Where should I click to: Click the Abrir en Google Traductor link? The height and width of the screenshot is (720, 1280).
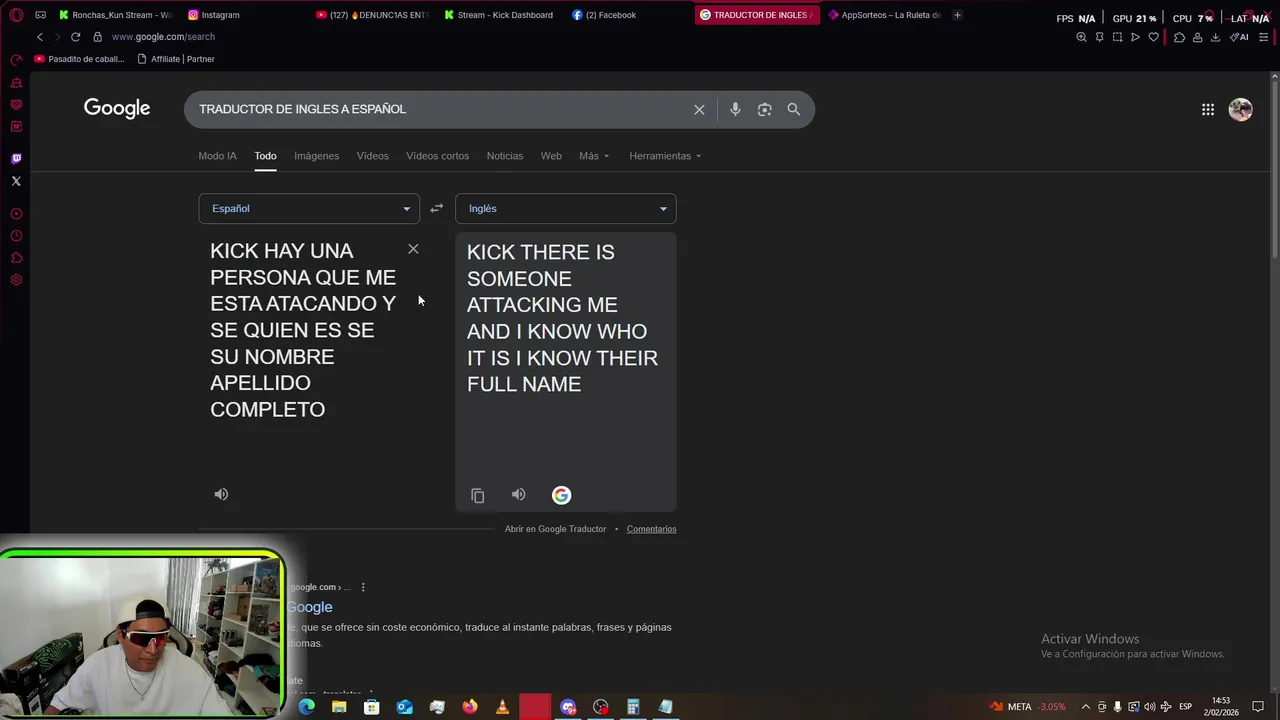click(555, 529)
